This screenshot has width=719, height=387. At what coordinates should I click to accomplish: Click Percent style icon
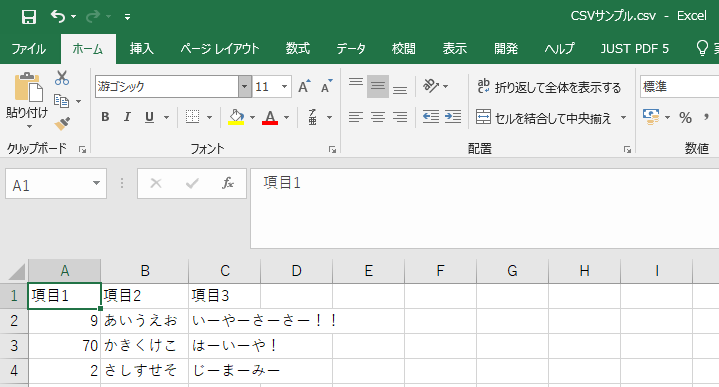pyautogui.click(x=686, y=118)
